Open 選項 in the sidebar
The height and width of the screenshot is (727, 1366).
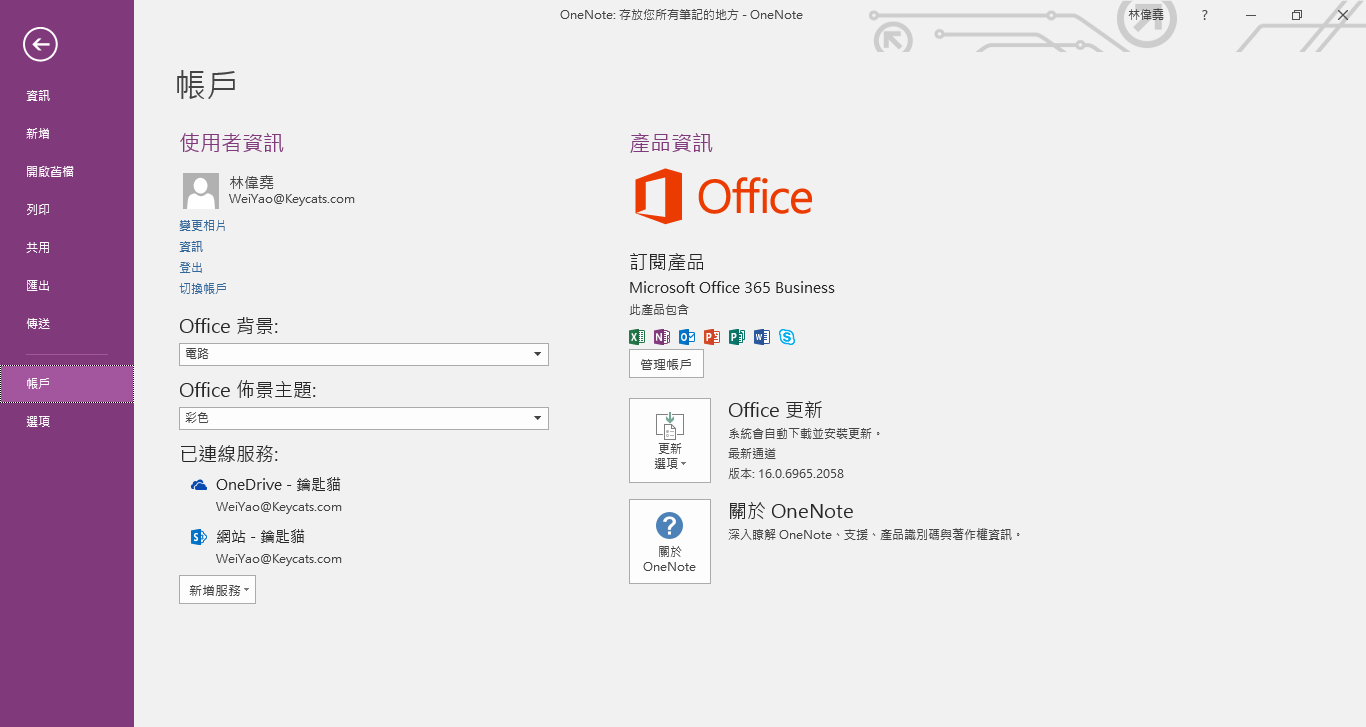(x=67, y=422)
